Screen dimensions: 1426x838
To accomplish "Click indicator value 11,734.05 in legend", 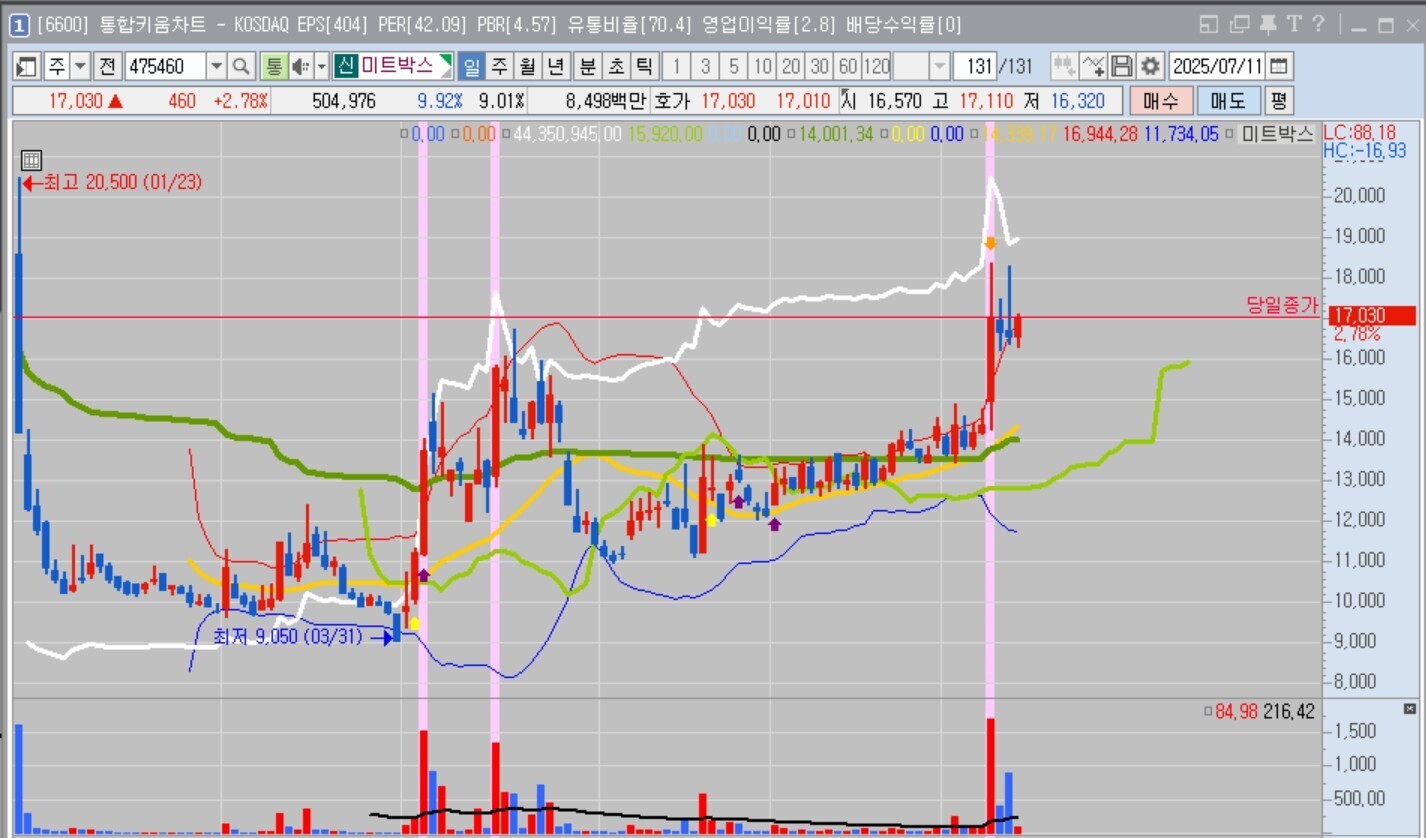I will click(1181, 134).
